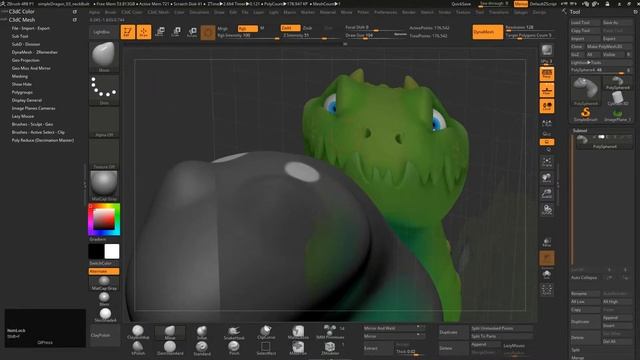The image size is (640, 360).
Task: Toggle the Zsub sculpt mode
Action: coord(307,28)
